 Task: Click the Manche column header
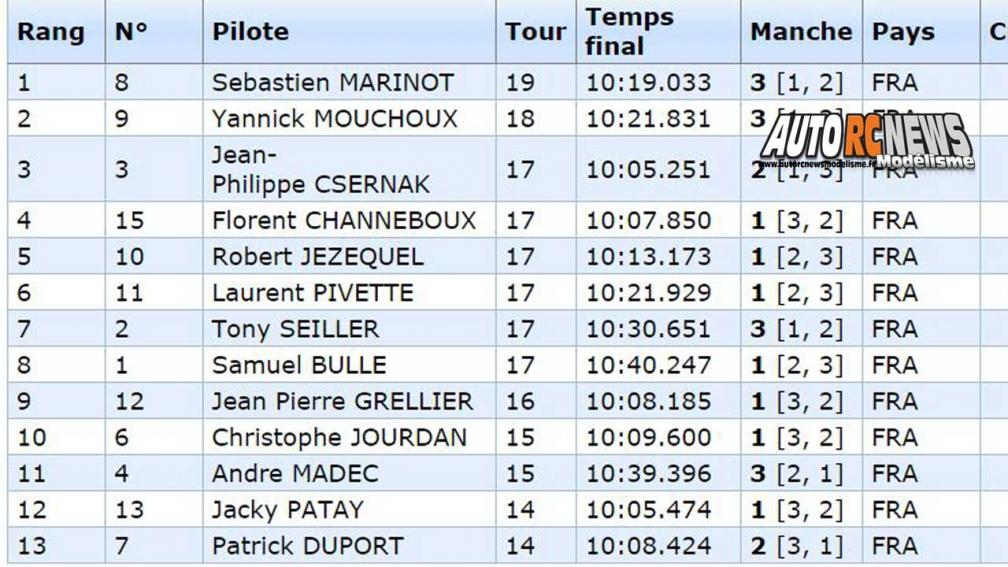[x=801, y=32]
